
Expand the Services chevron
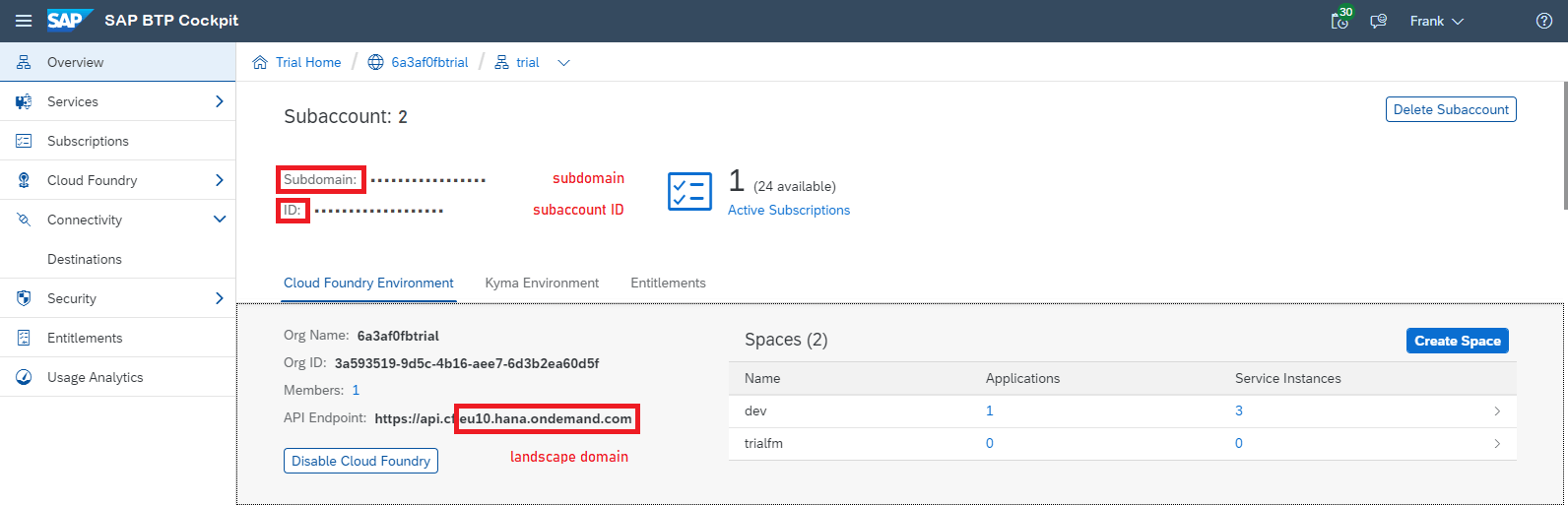[219, 101]
